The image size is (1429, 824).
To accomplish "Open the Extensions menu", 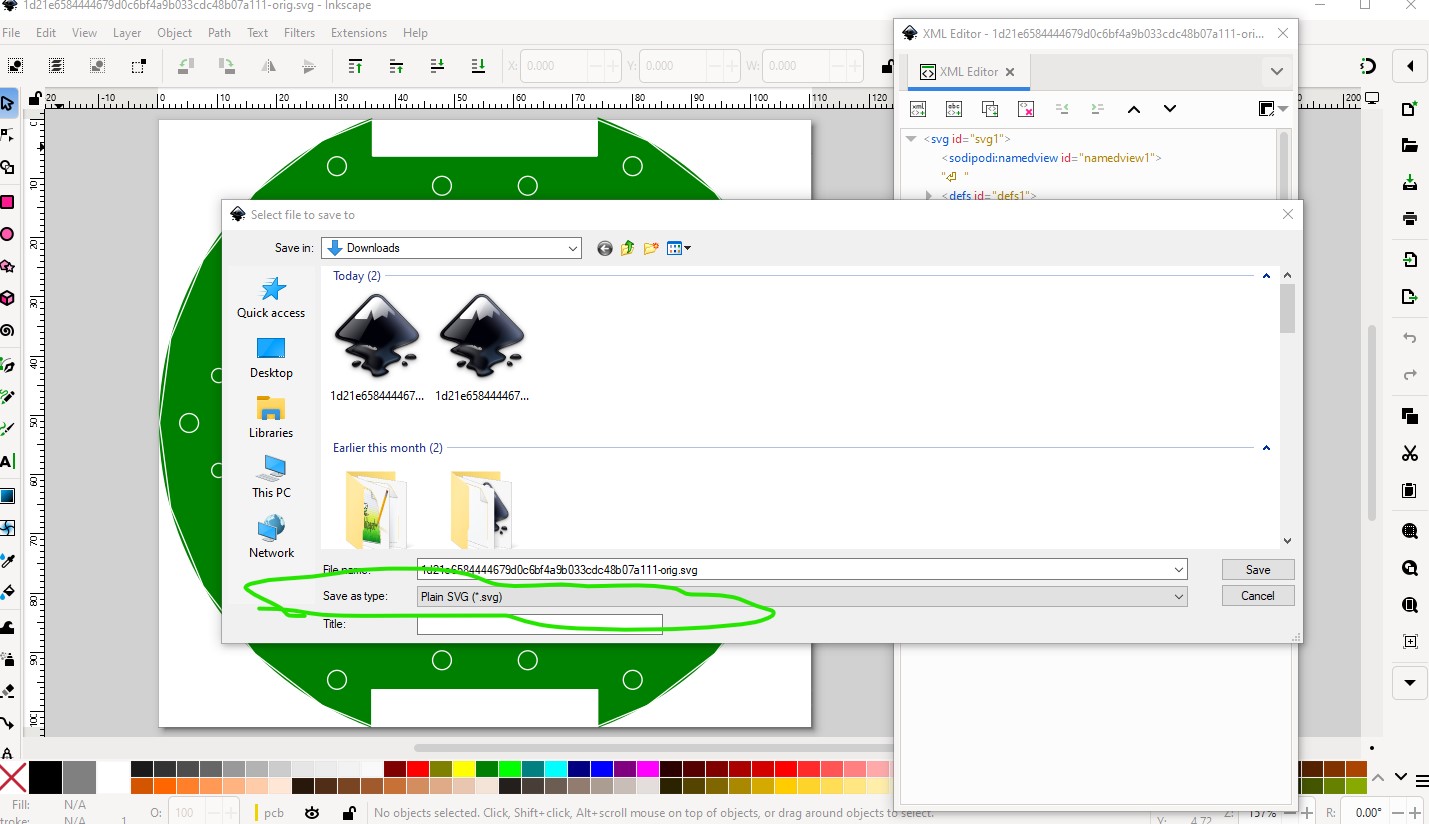I will click(359, 32).
